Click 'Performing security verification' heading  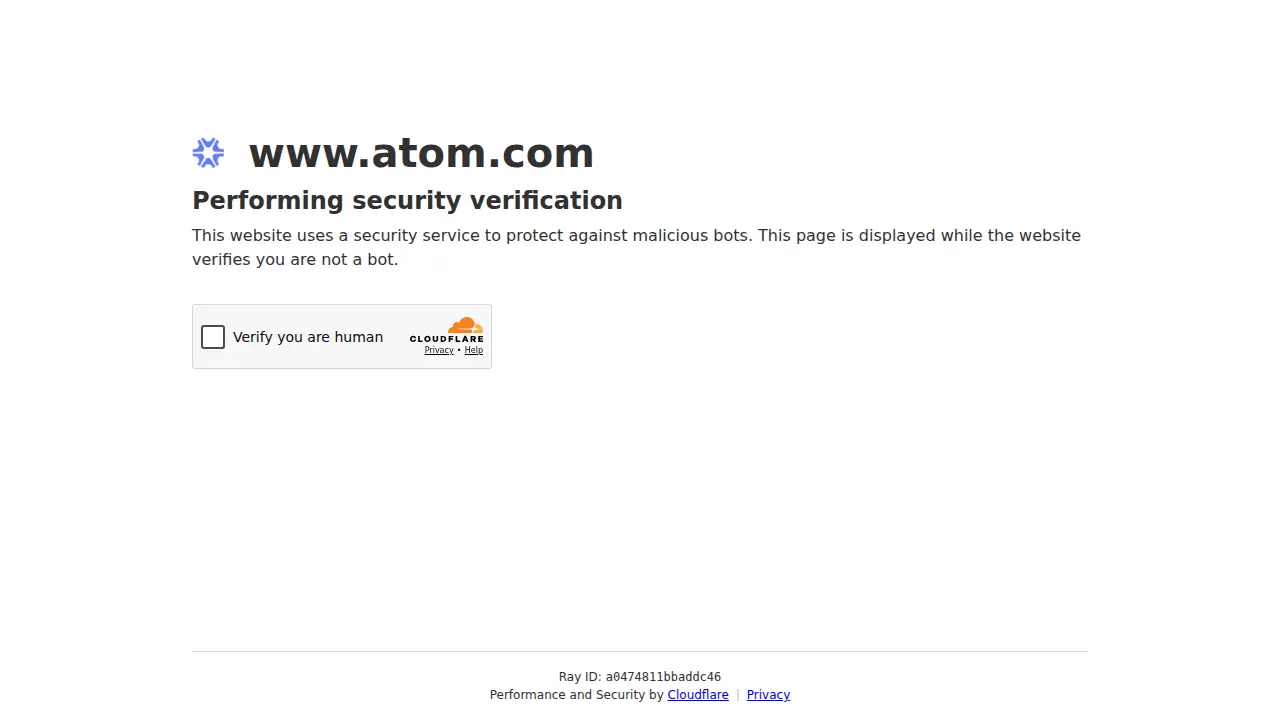pos(407,200)
